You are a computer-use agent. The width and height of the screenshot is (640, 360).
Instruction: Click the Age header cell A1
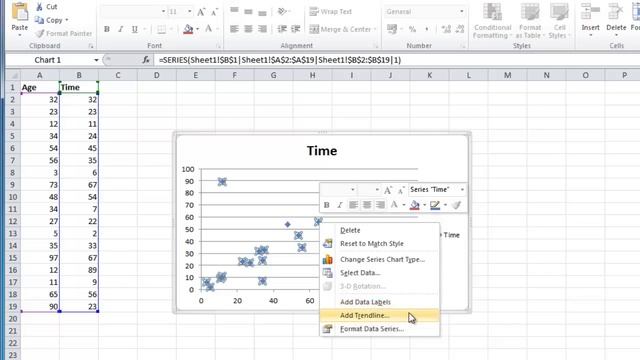tap(40, 87)
